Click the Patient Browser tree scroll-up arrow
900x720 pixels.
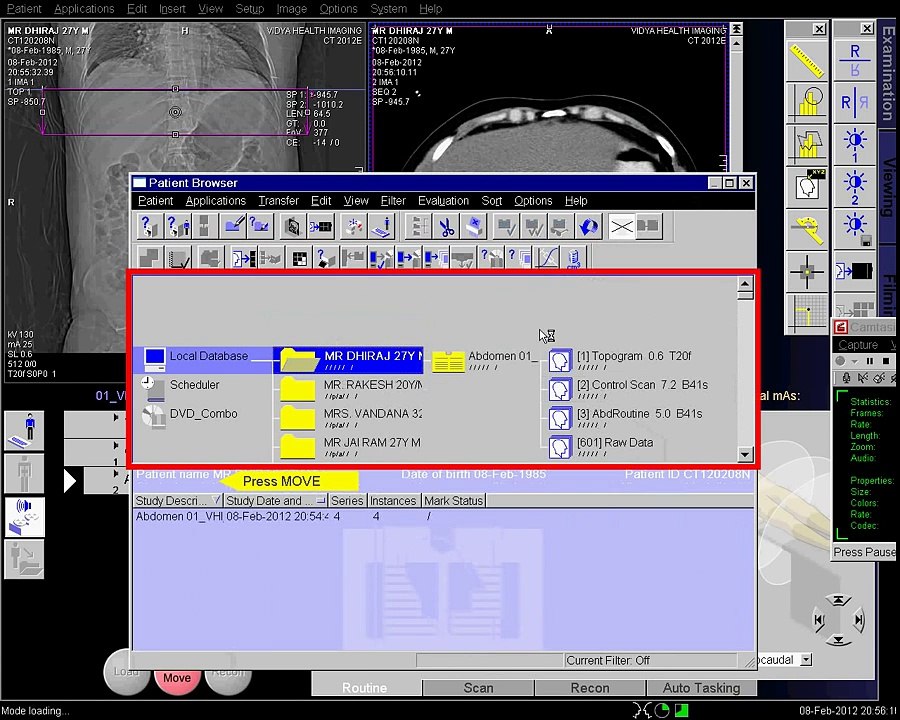click(745, 284)
